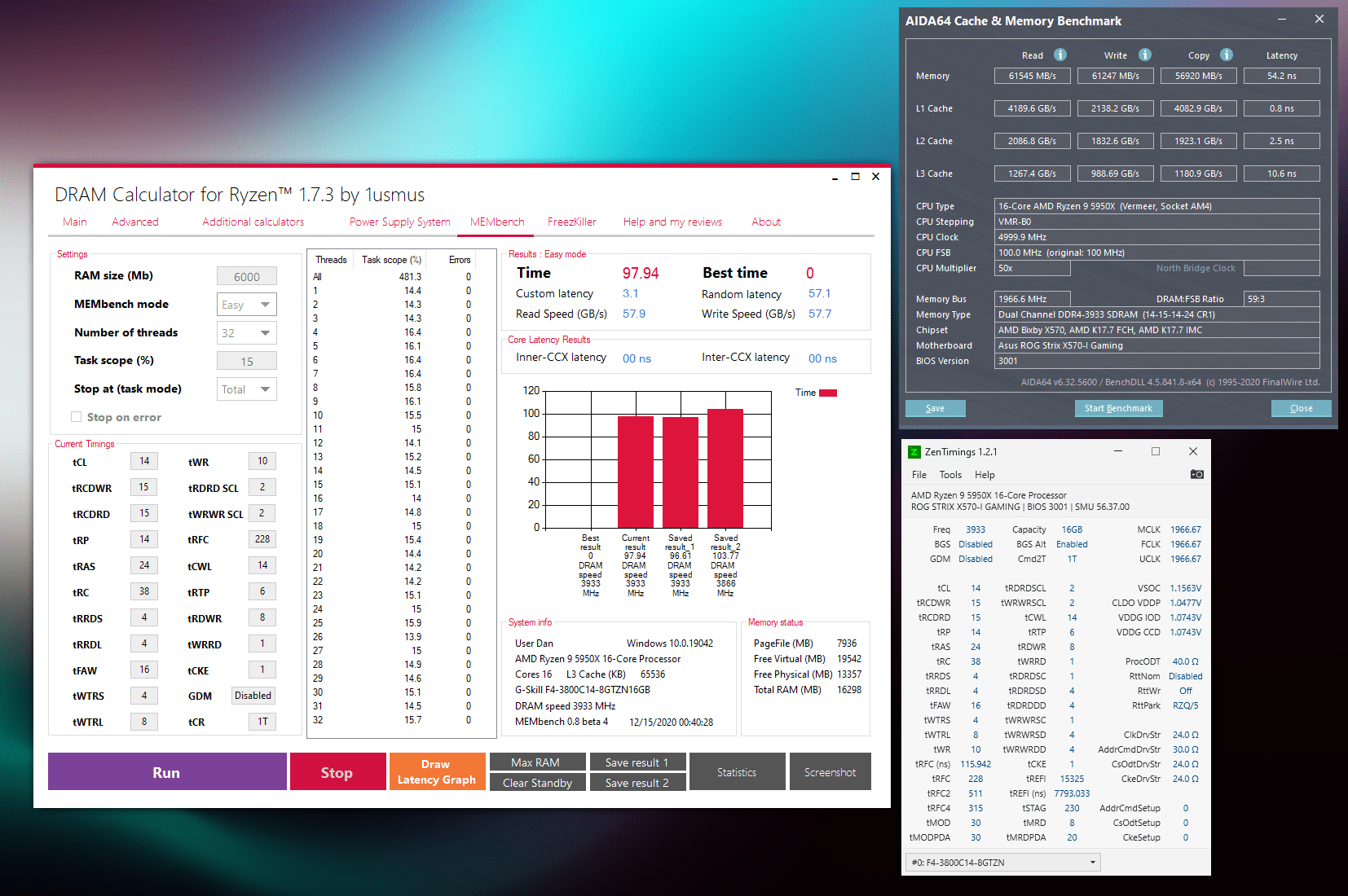Click the Saved result_2 bar in chart
The height and width of the screenshot is (896, 1348).
pyautogui.click(x=725, y=468)
